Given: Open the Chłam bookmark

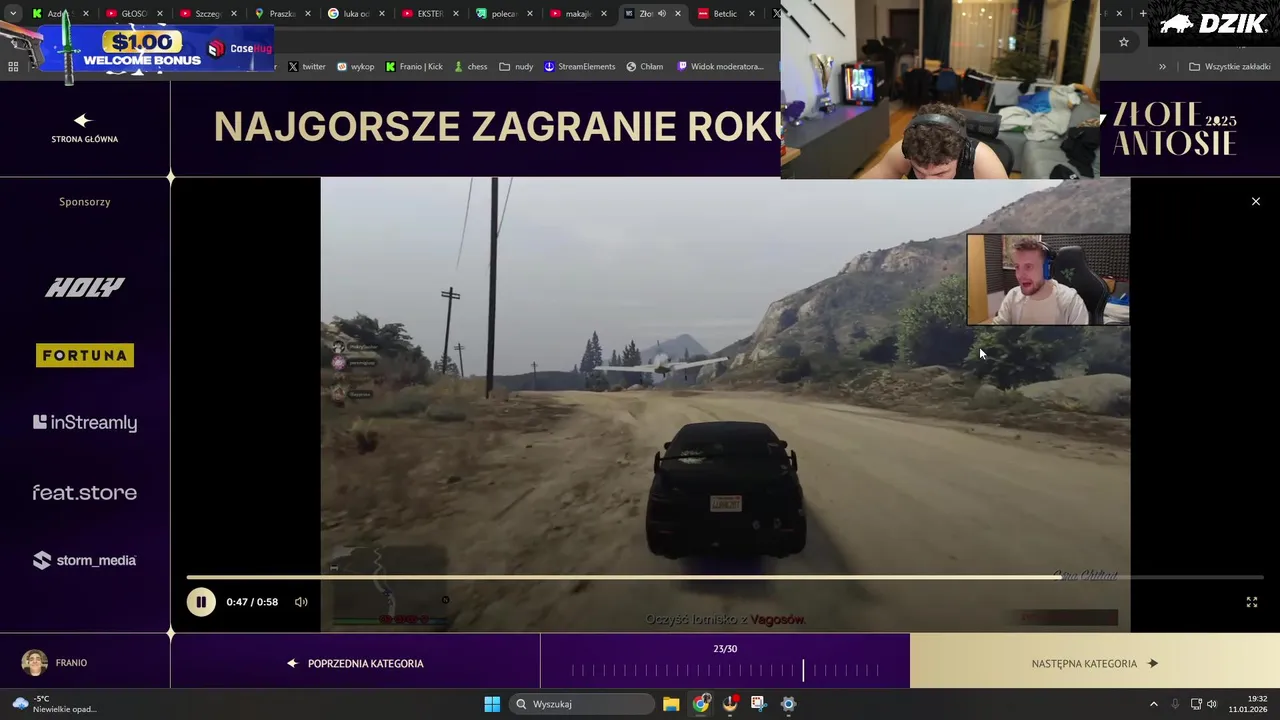Looking at the screenshot, I should click(645, 67).
